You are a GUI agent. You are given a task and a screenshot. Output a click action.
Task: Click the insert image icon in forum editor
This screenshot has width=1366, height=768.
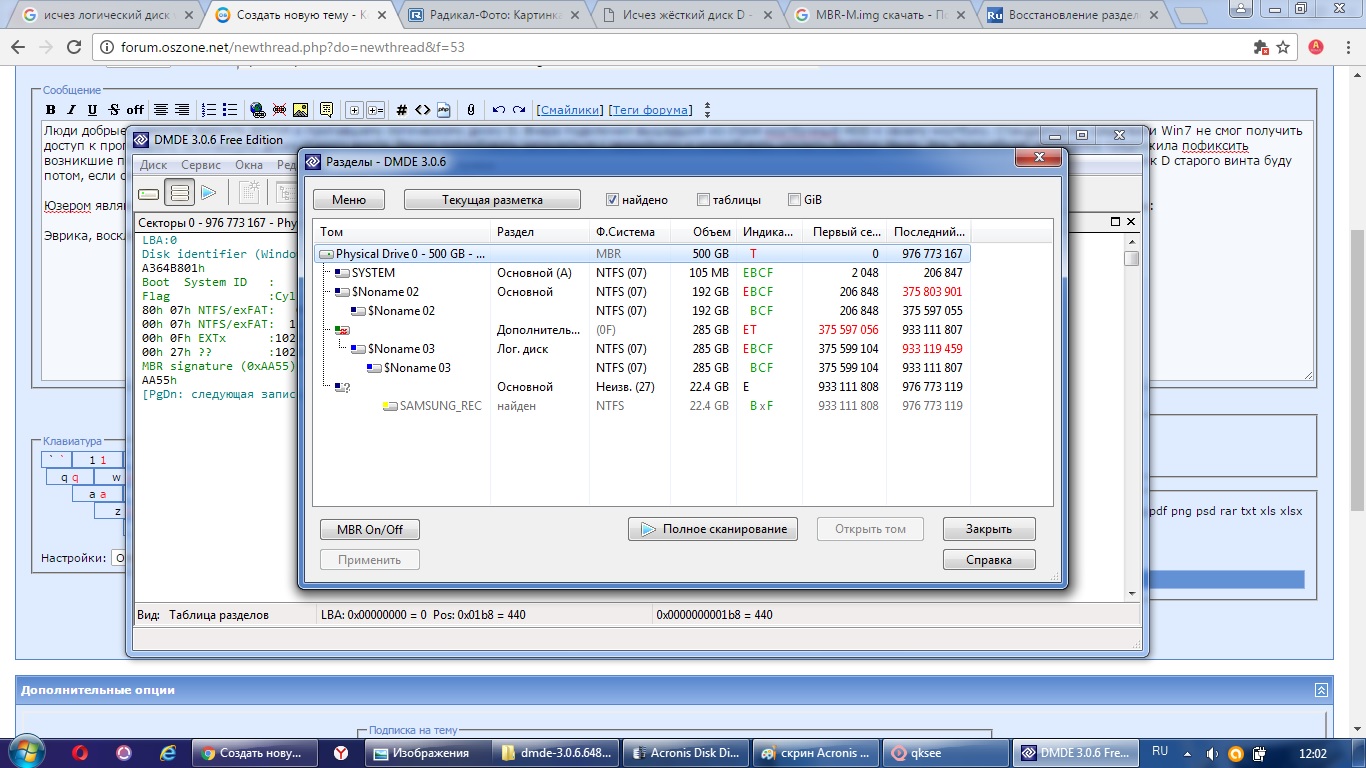pos(300,110)
